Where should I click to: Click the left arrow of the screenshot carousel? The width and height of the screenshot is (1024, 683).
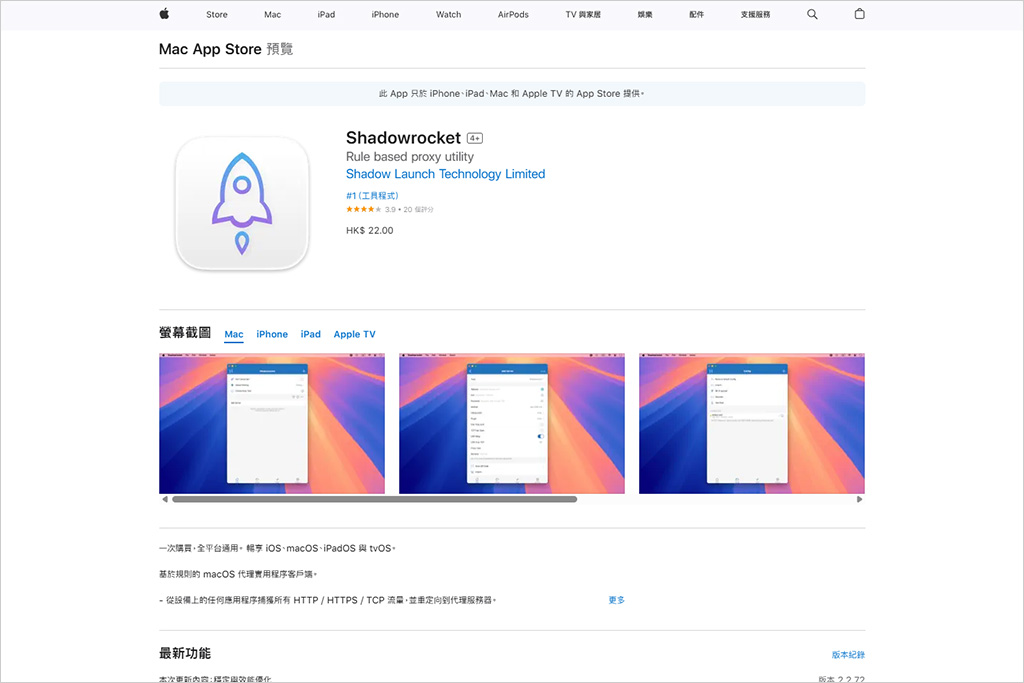click(x=164, y=497)
